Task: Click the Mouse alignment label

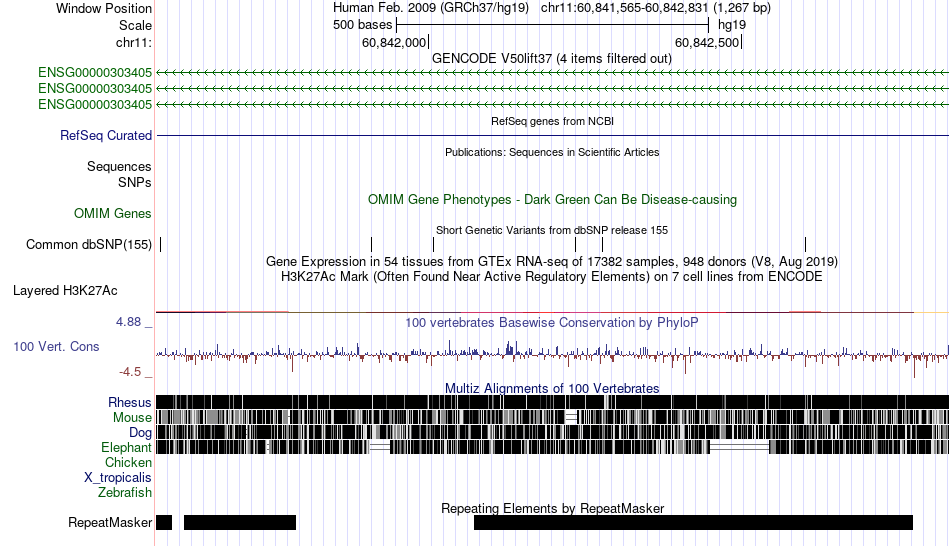Action: 132,418
